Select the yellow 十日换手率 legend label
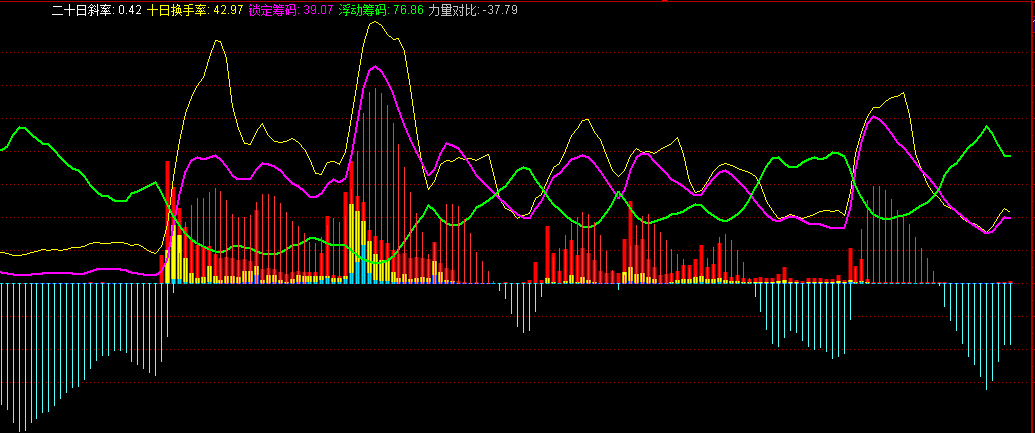 pyautogui.click(x=179, y=10)
